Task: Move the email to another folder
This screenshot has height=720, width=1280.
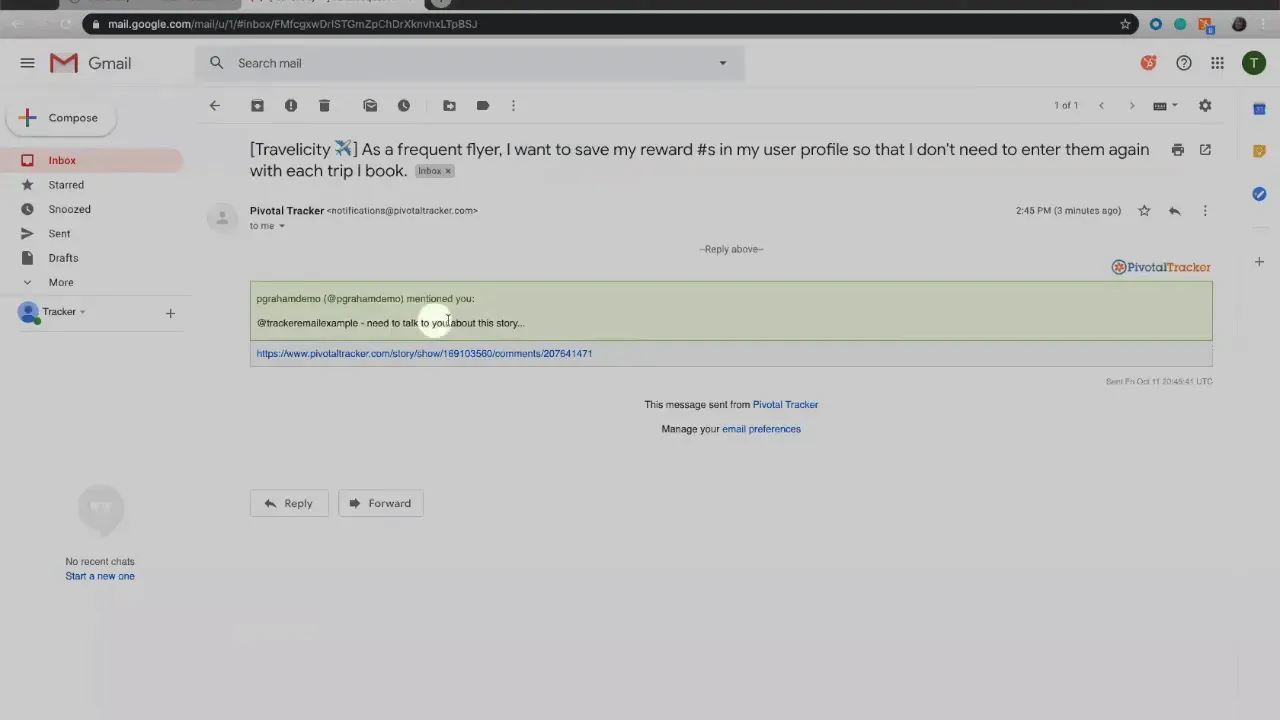Action: (449, 105)
